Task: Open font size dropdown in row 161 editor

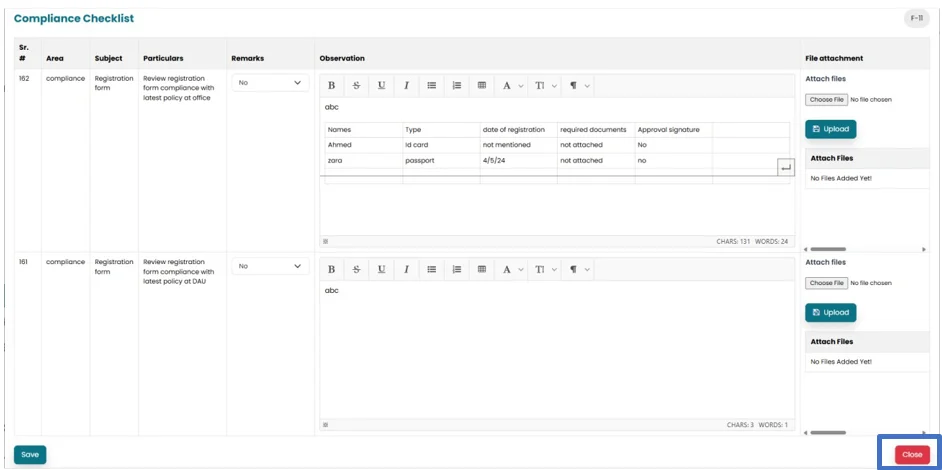Action: 545,269
